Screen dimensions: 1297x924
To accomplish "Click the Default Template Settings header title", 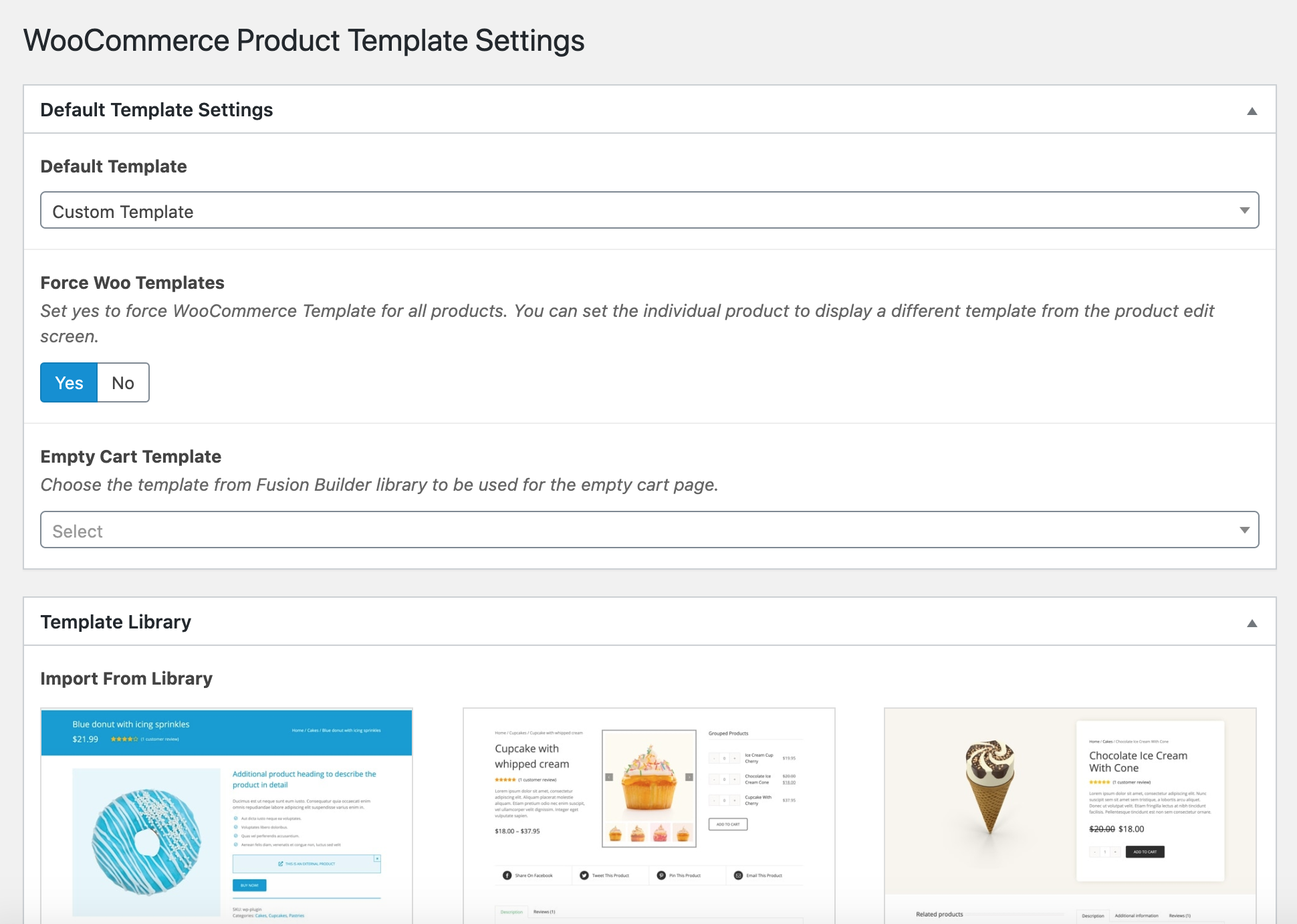I will click(x=156, y=110).
